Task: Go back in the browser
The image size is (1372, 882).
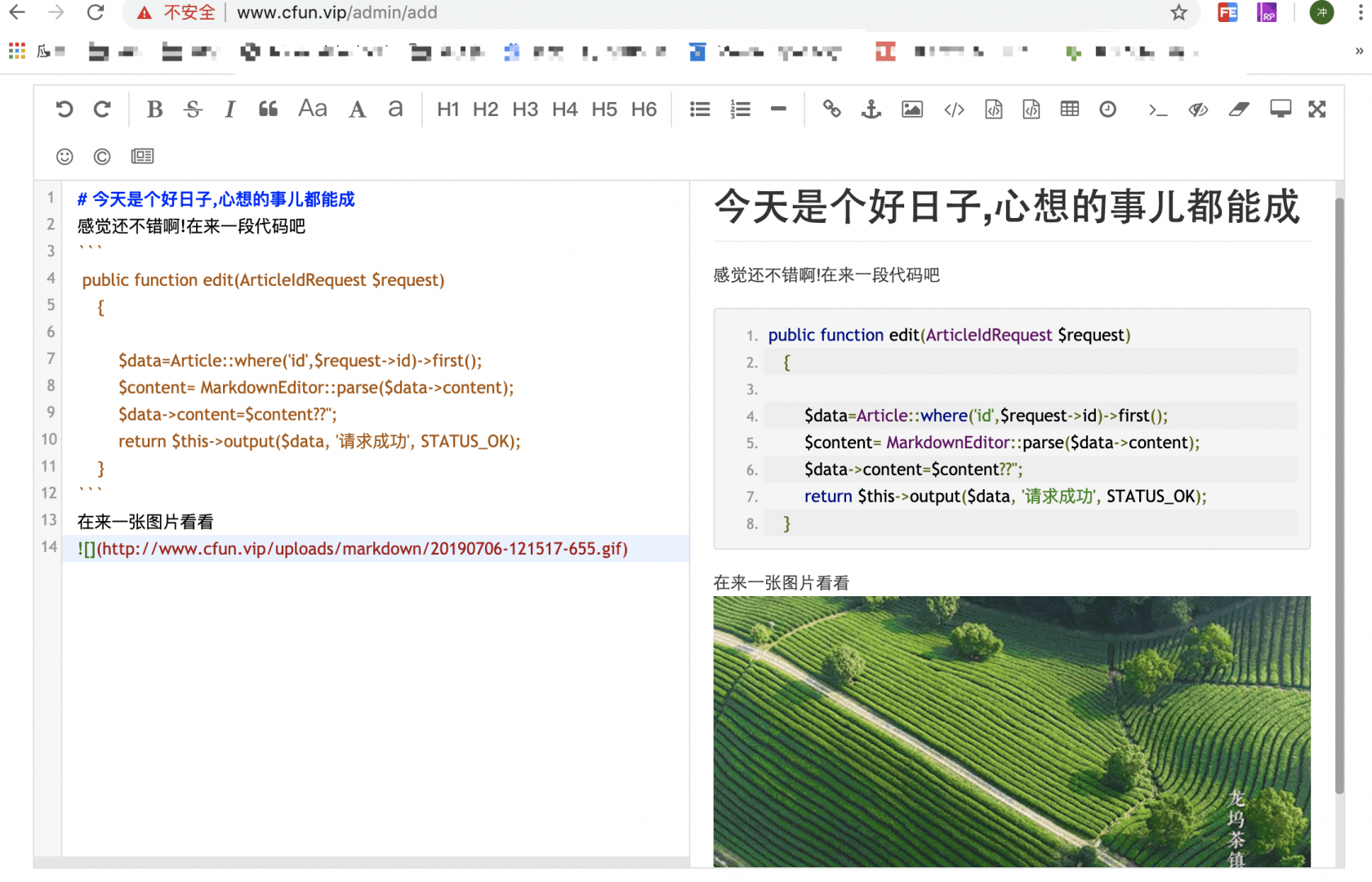Action: pos(17,12)
